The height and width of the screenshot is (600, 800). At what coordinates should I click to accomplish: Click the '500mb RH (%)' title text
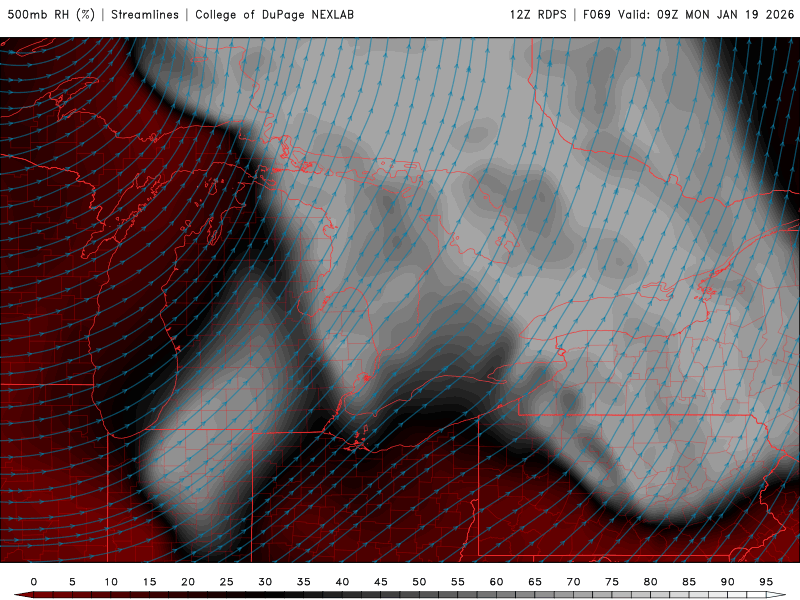pos(51,14)
